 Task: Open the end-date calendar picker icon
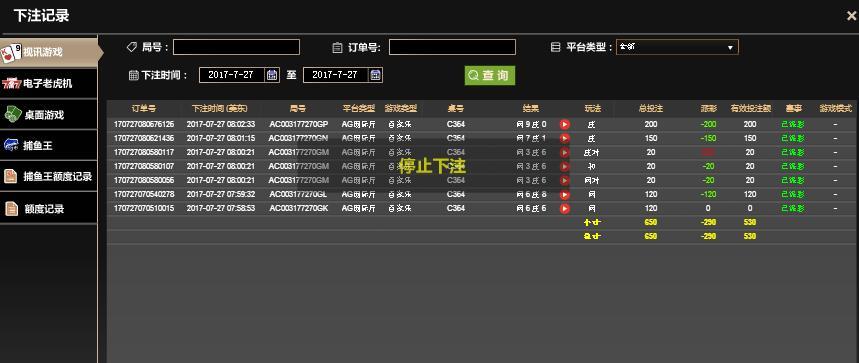(x=375, y=75)
